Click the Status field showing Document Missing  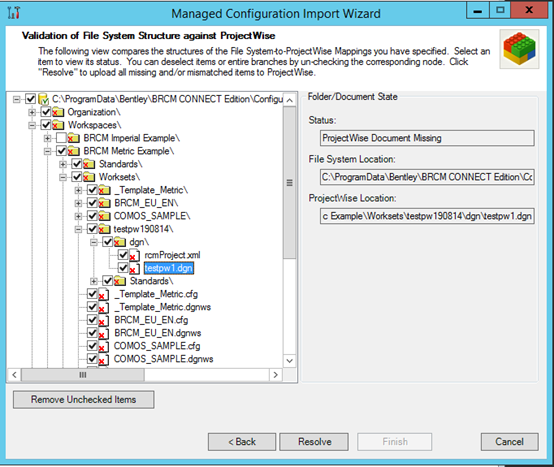pos(427,138)
